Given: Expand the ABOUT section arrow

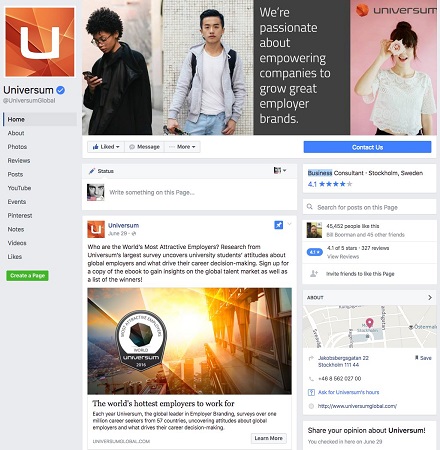Looking at the screenshot, I should 430,297.
